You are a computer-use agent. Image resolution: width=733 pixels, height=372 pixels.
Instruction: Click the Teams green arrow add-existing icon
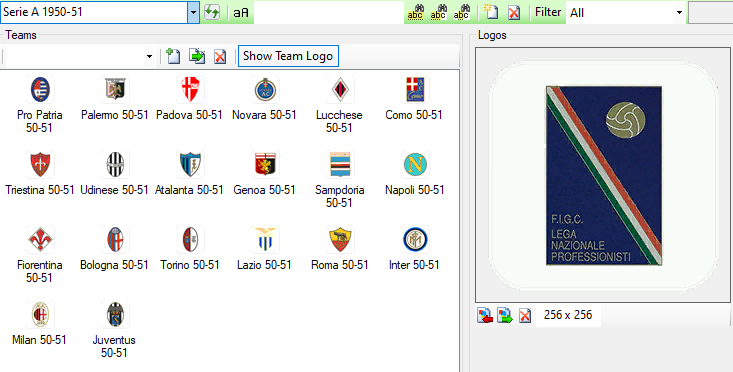click(x=197, y=56)
